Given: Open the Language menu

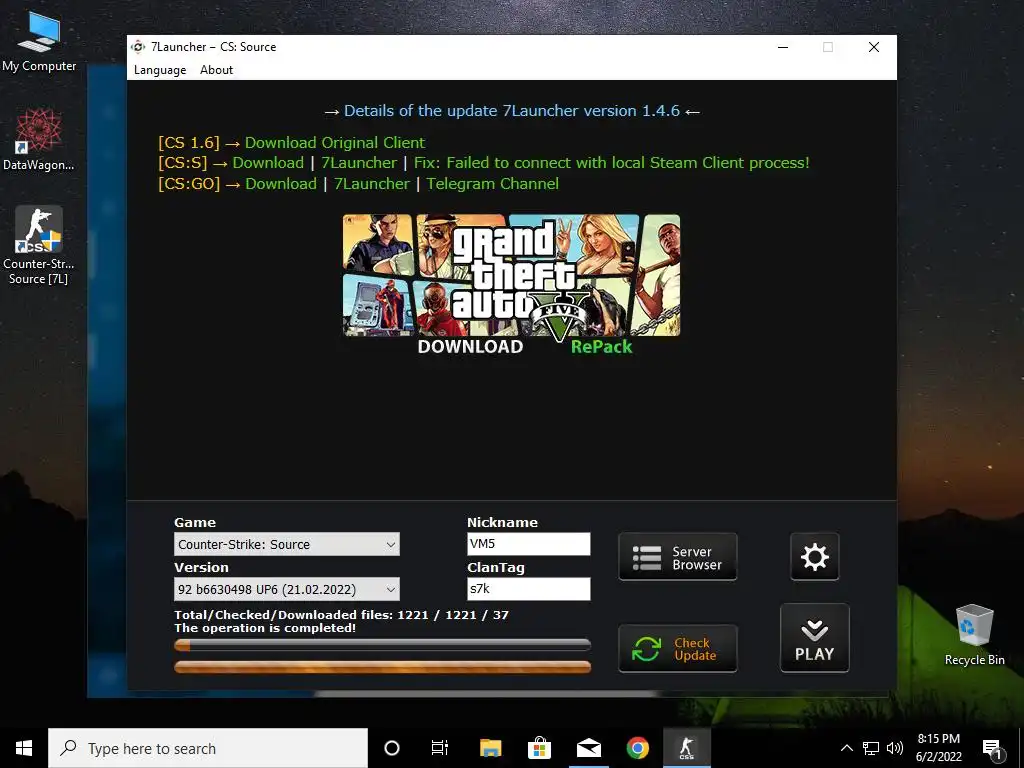Looking at the screenshot, I should click(160, 70).
